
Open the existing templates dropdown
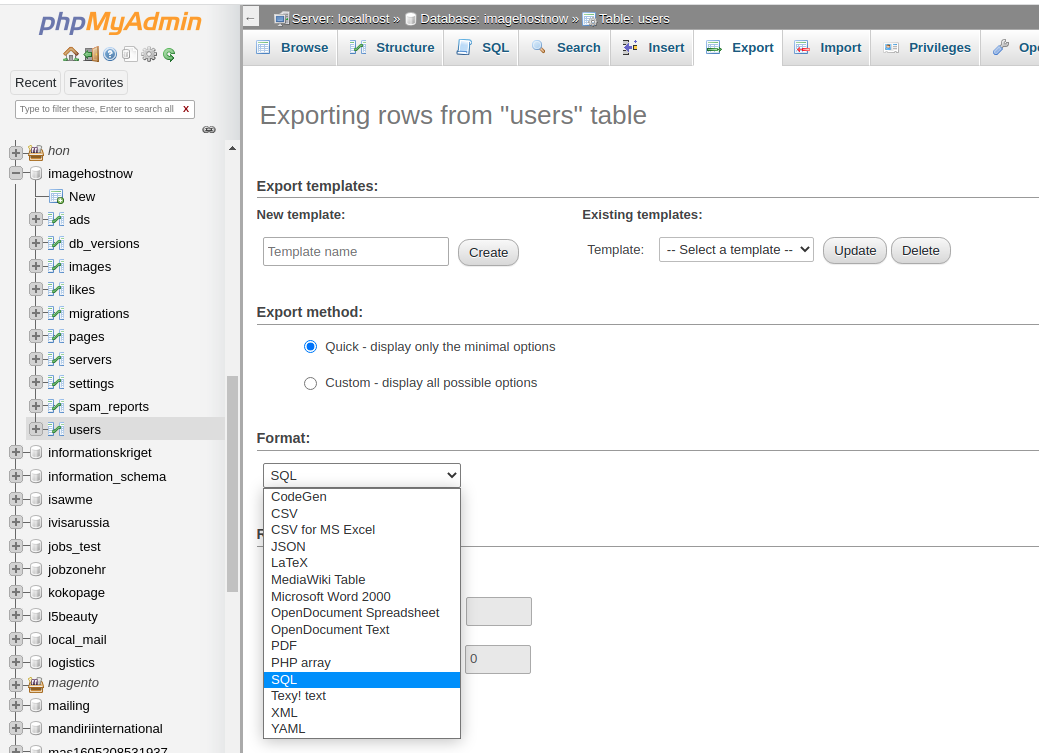pos(736,249)
